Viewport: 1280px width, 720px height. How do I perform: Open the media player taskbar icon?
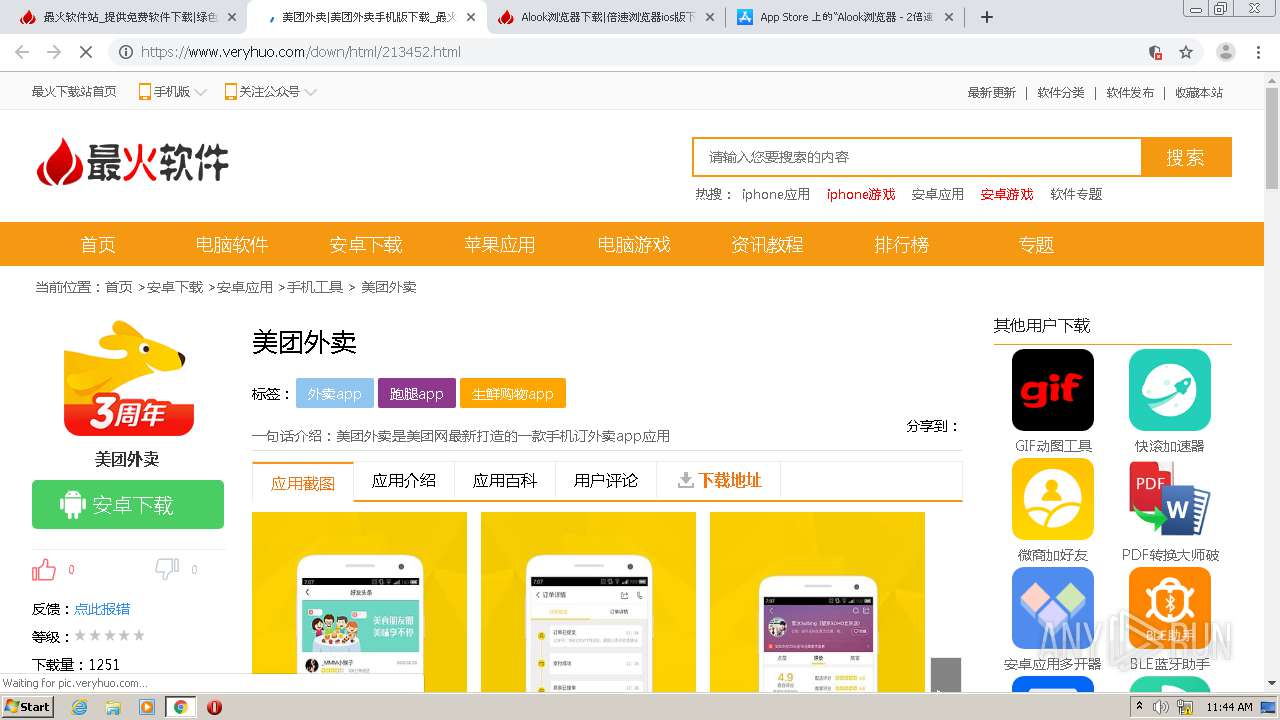pos(147,707)
